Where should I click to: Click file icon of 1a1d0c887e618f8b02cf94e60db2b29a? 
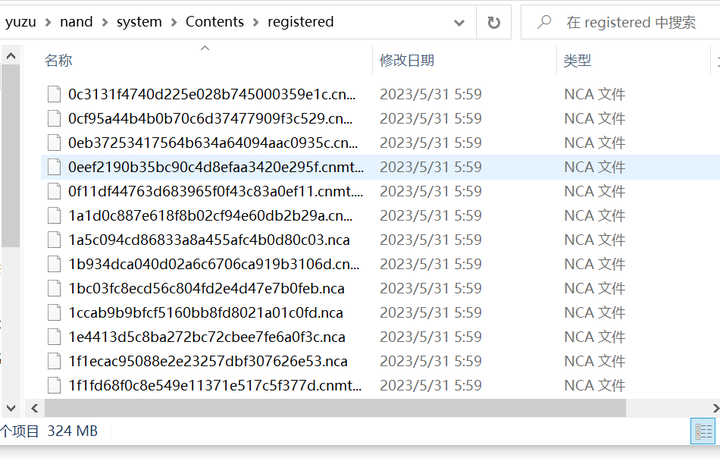54,216
